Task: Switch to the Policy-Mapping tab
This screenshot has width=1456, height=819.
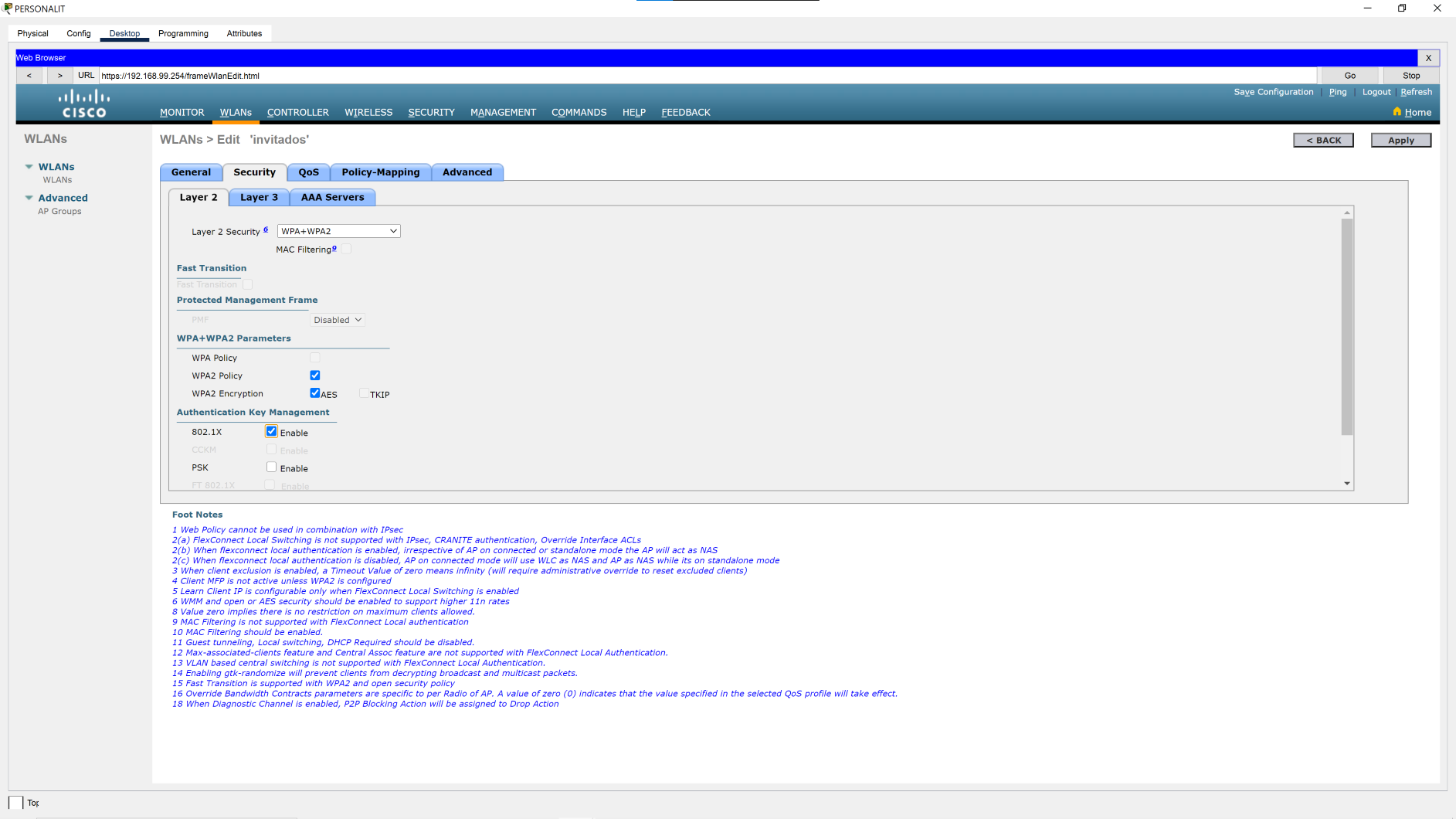Action: [x=380, y=172]
